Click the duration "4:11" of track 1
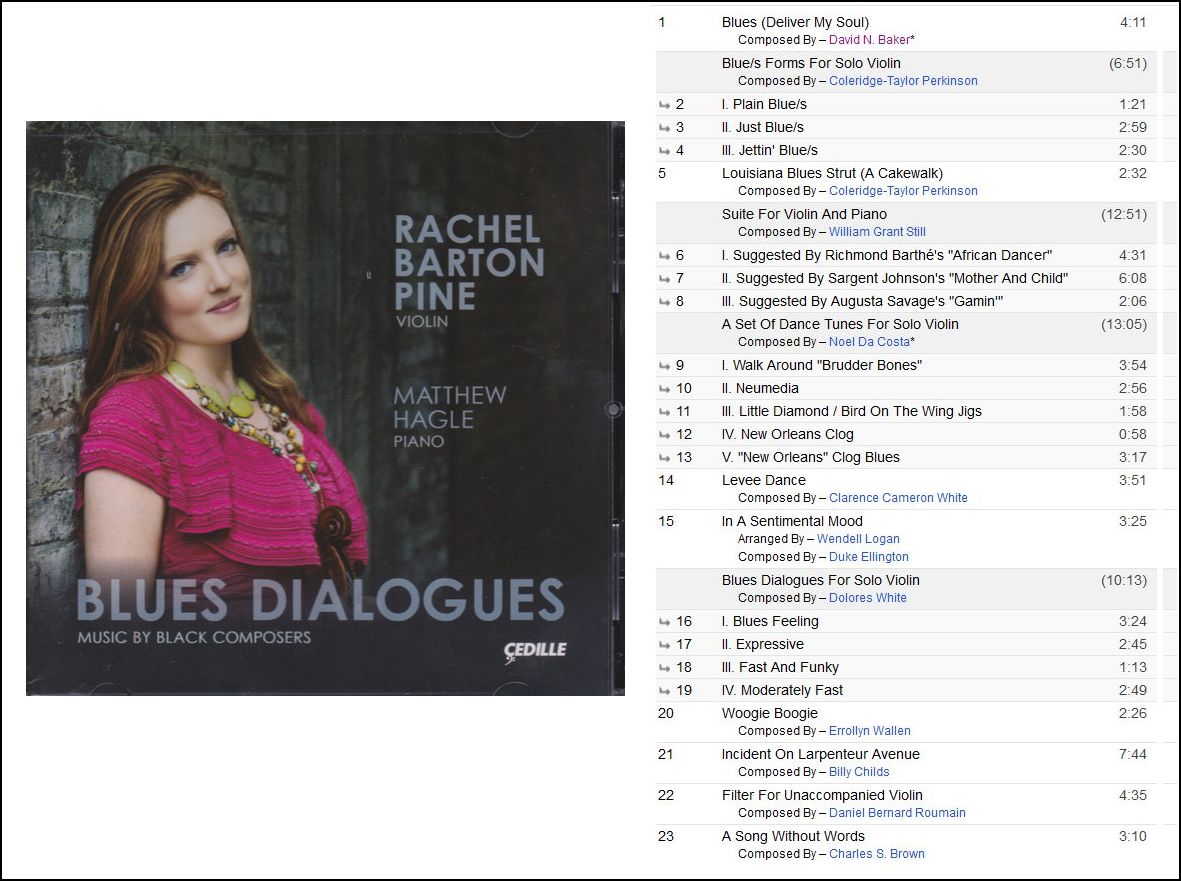 pos(1133,23)
